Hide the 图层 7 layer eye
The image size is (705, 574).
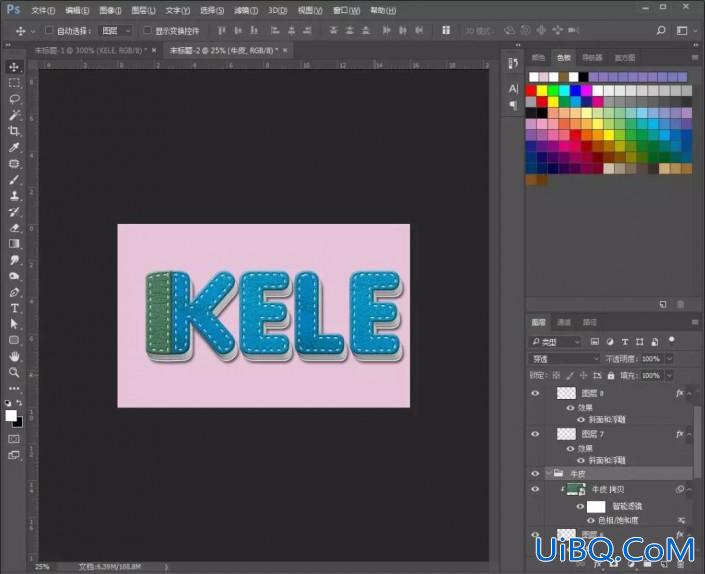point(535,434)
